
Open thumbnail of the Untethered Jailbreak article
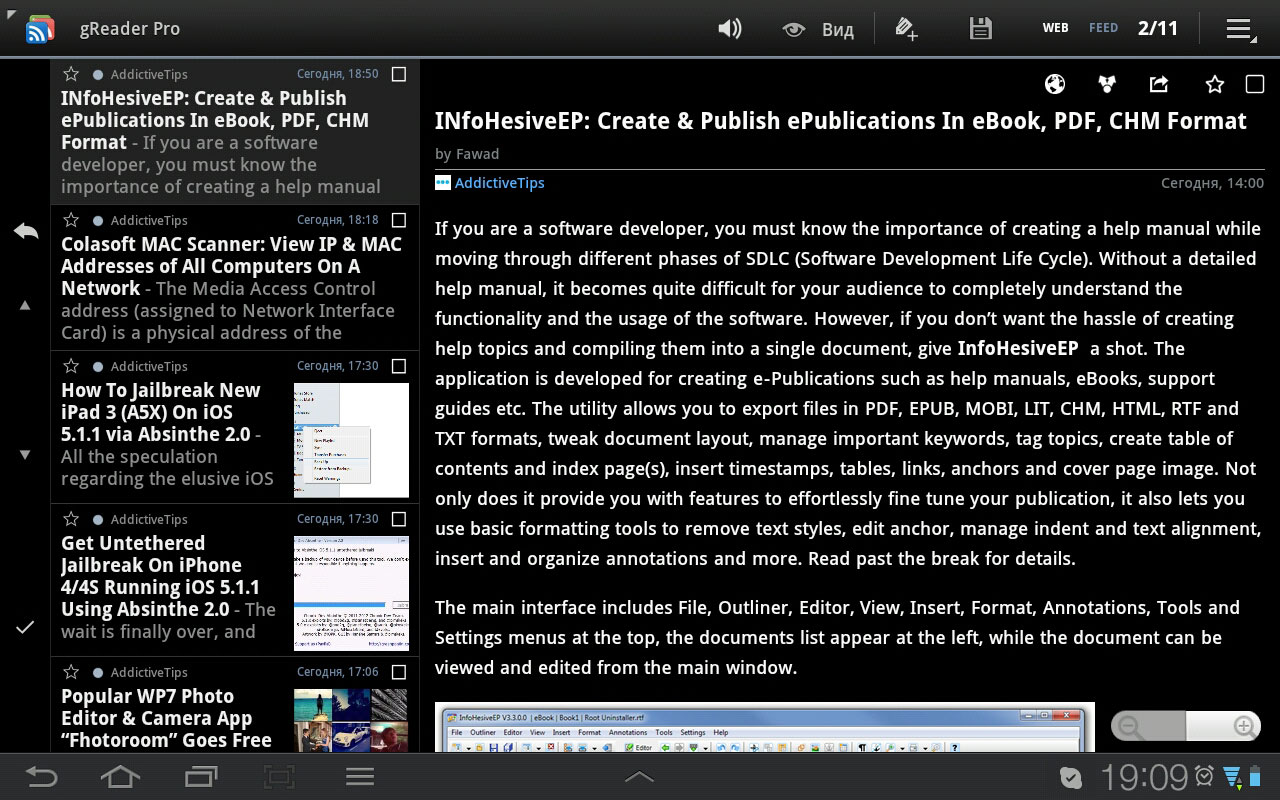351,593
